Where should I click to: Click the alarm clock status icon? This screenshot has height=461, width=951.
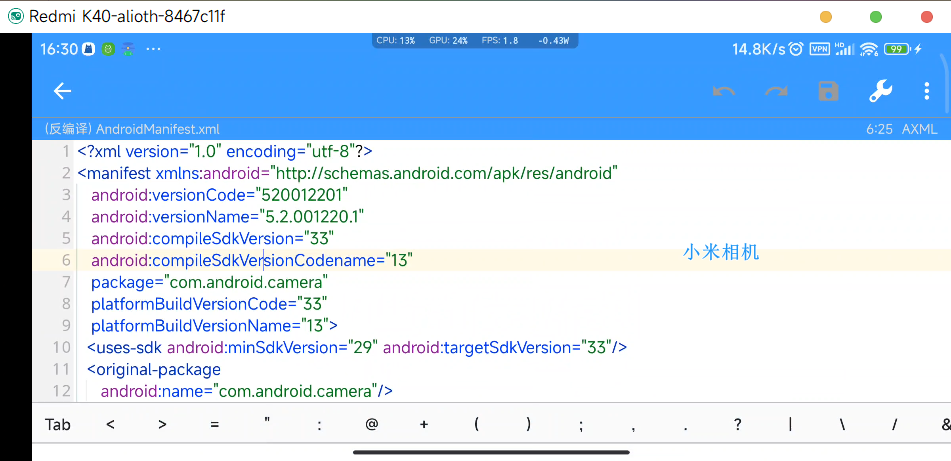point(797,49)
